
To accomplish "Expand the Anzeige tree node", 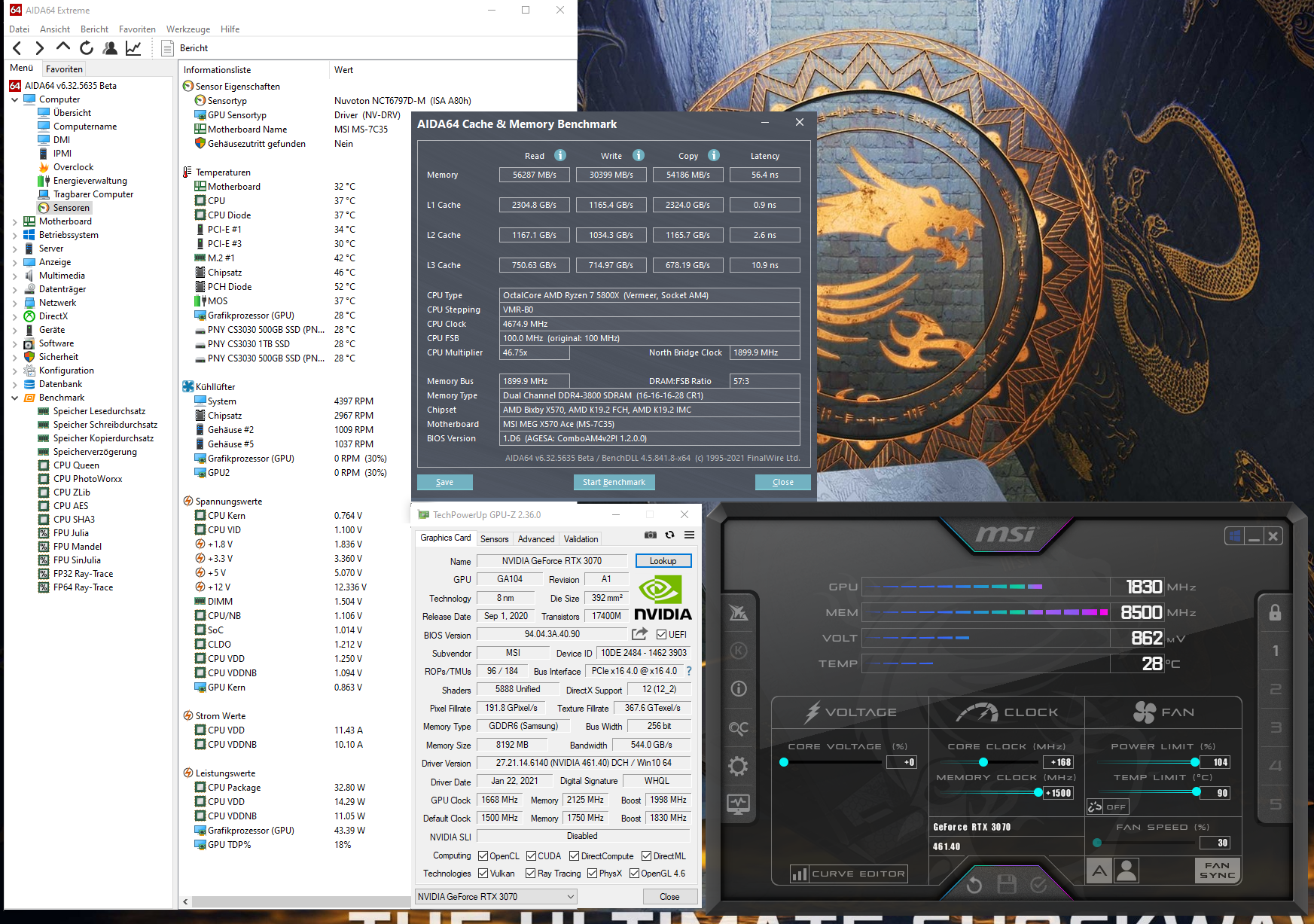I will tap(14, 262).
